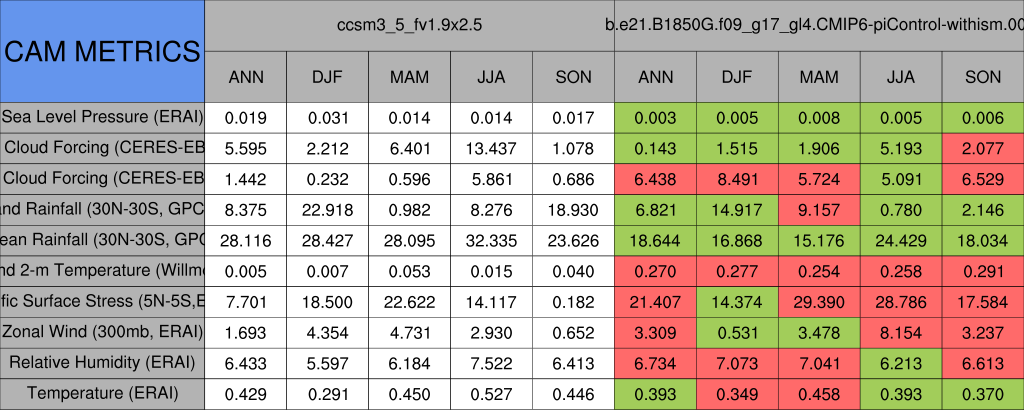Viewport: 1024px width, 410px height.
Task: Select the 2-m Temperature (Willmott) row label
Action: [x=102, y=271]
